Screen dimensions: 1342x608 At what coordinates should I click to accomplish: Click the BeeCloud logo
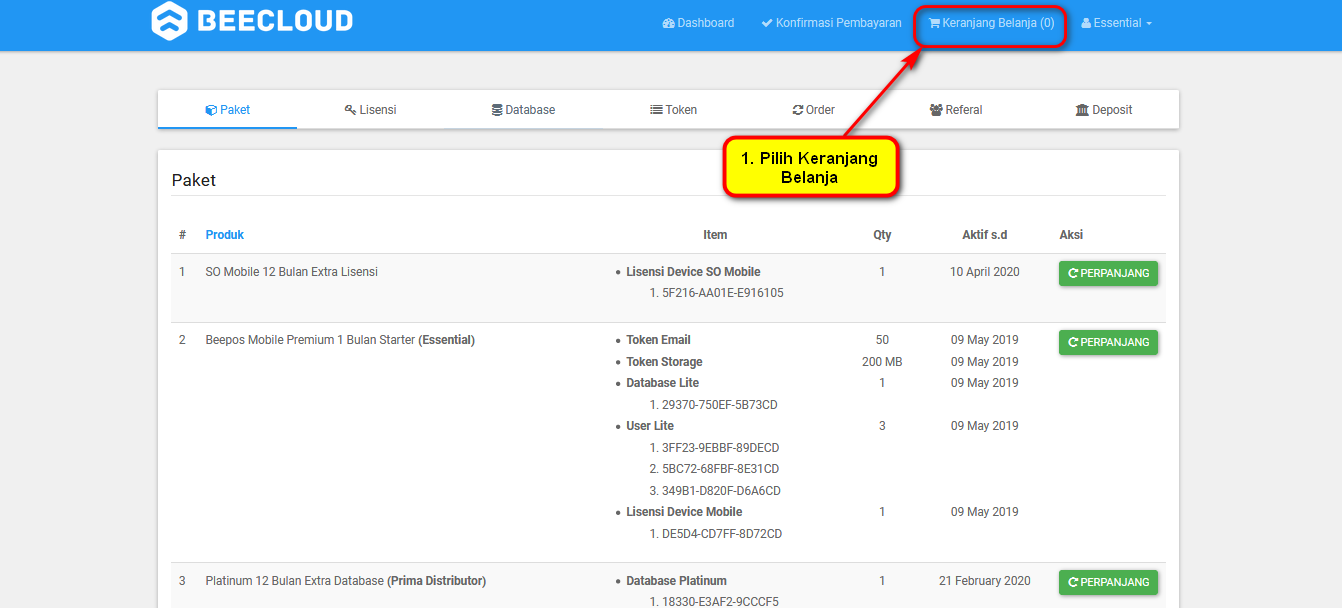click(x=252, y=21)
